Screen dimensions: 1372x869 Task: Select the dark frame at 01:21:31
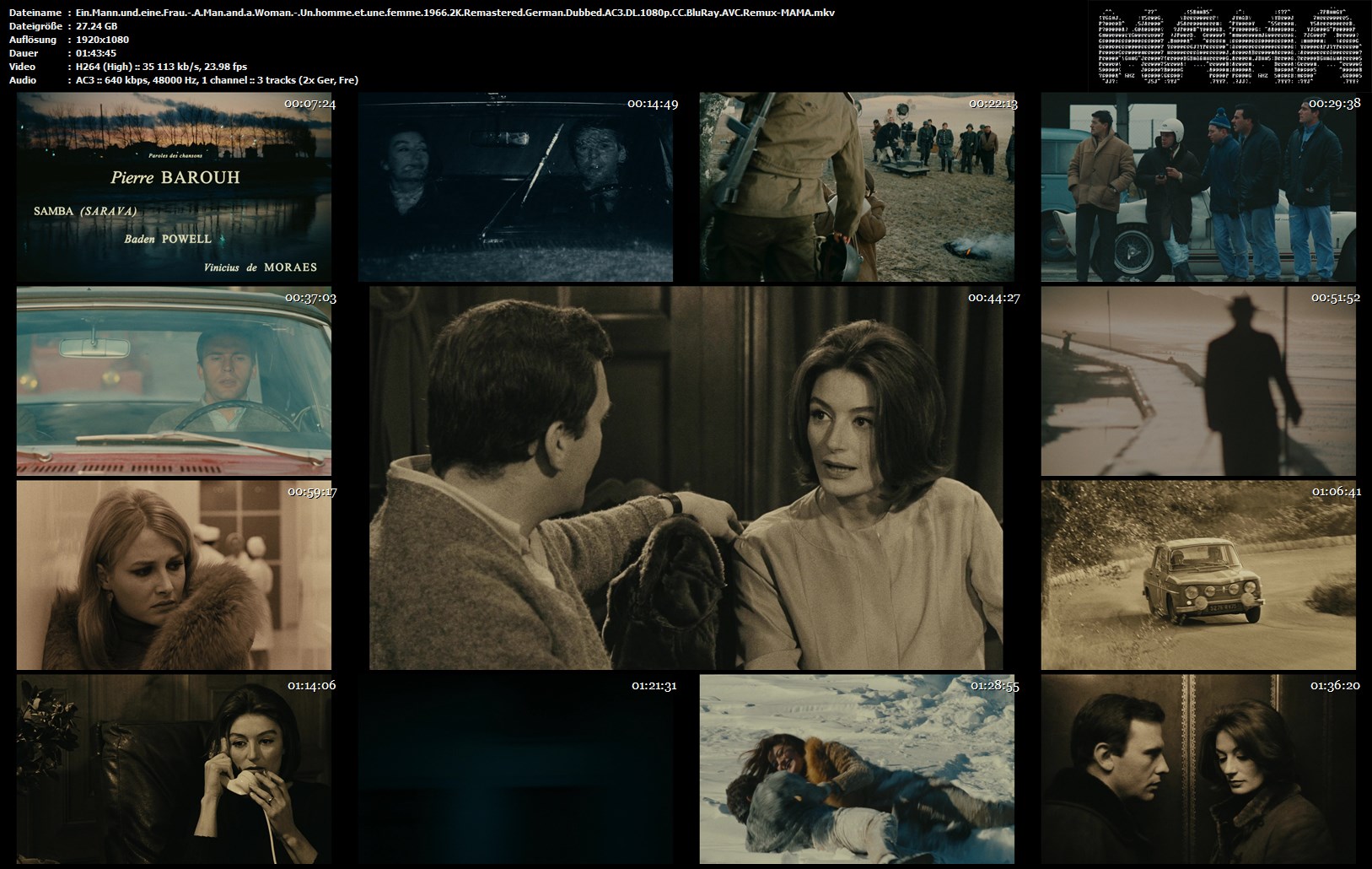(x=516, y=769)
